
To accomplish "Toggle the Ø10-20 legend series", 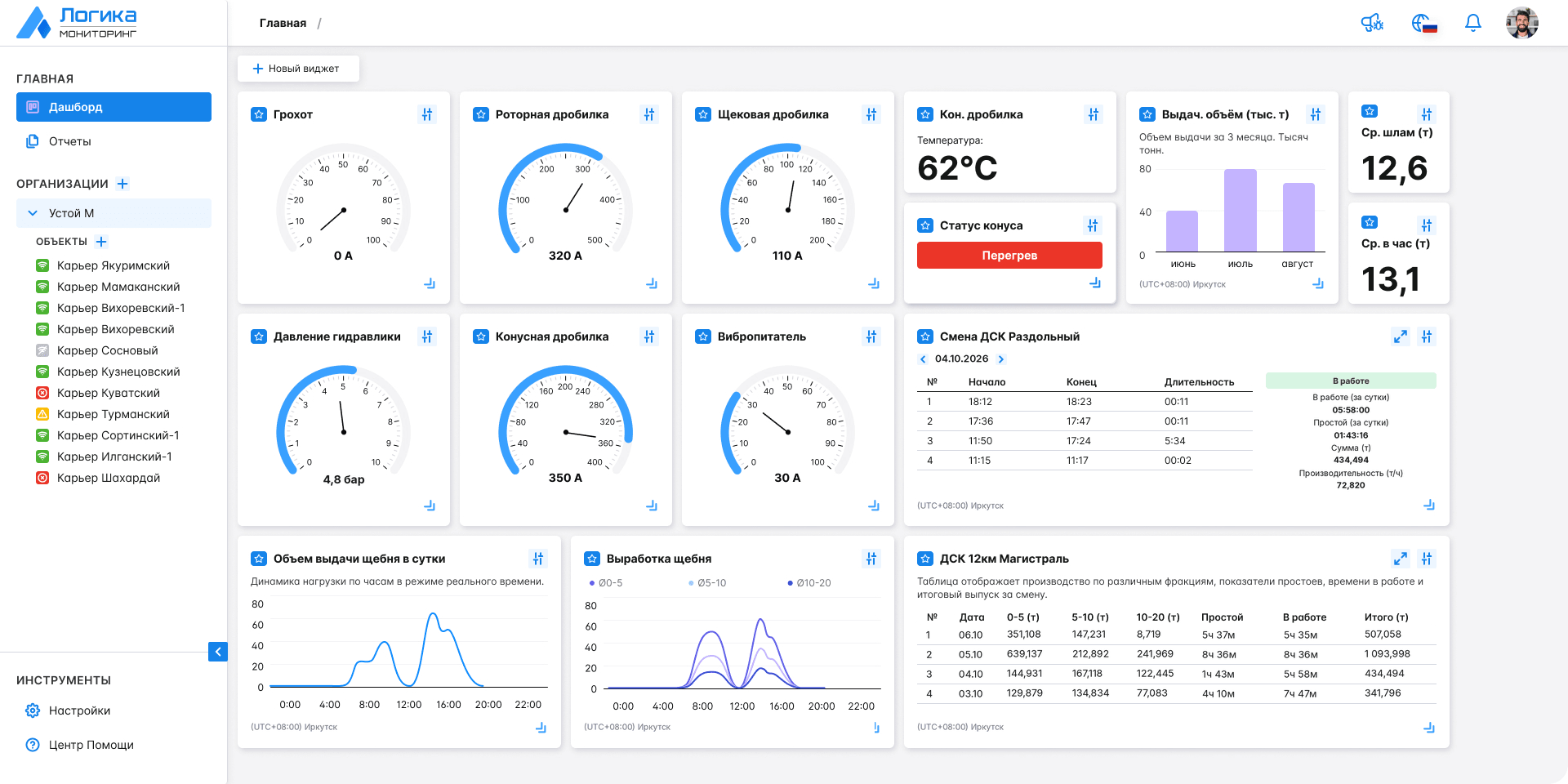I will pos(809,583).
